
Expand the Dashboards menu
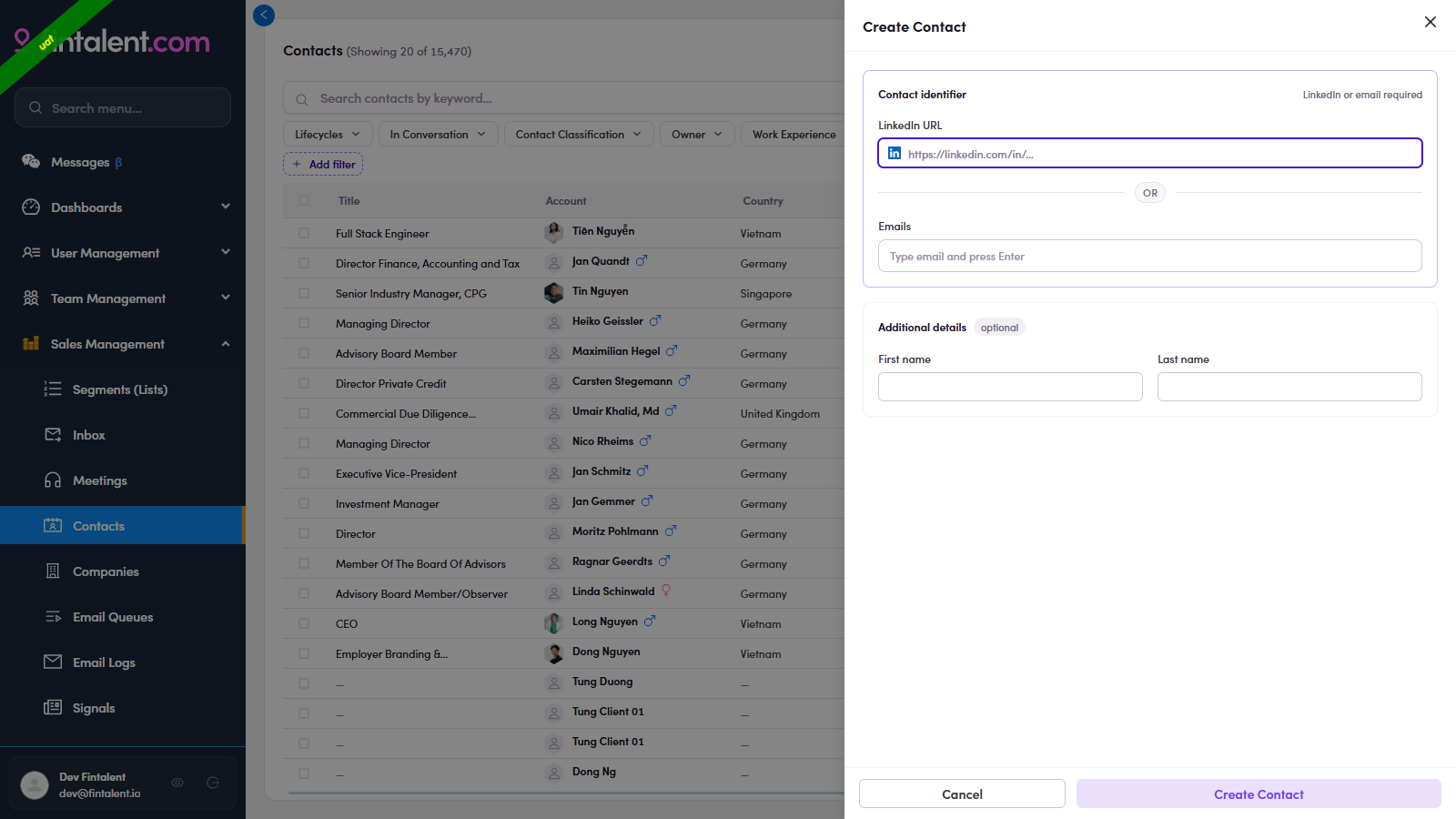(x=226, y=207)
